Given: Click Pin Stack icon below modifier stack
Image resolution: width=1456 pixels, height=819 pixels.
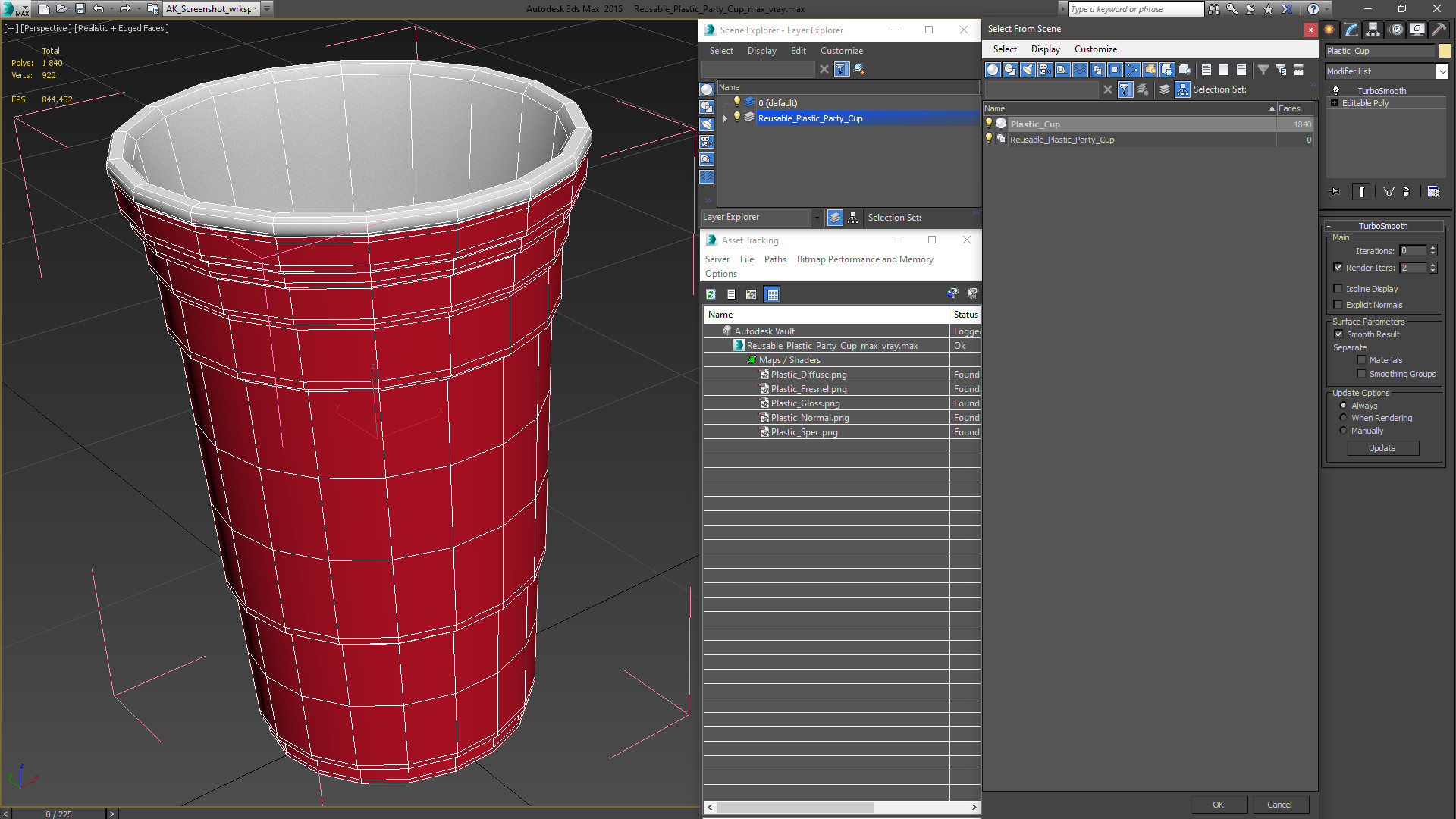Looking at the screenshot, I should tap(1335, 192).
